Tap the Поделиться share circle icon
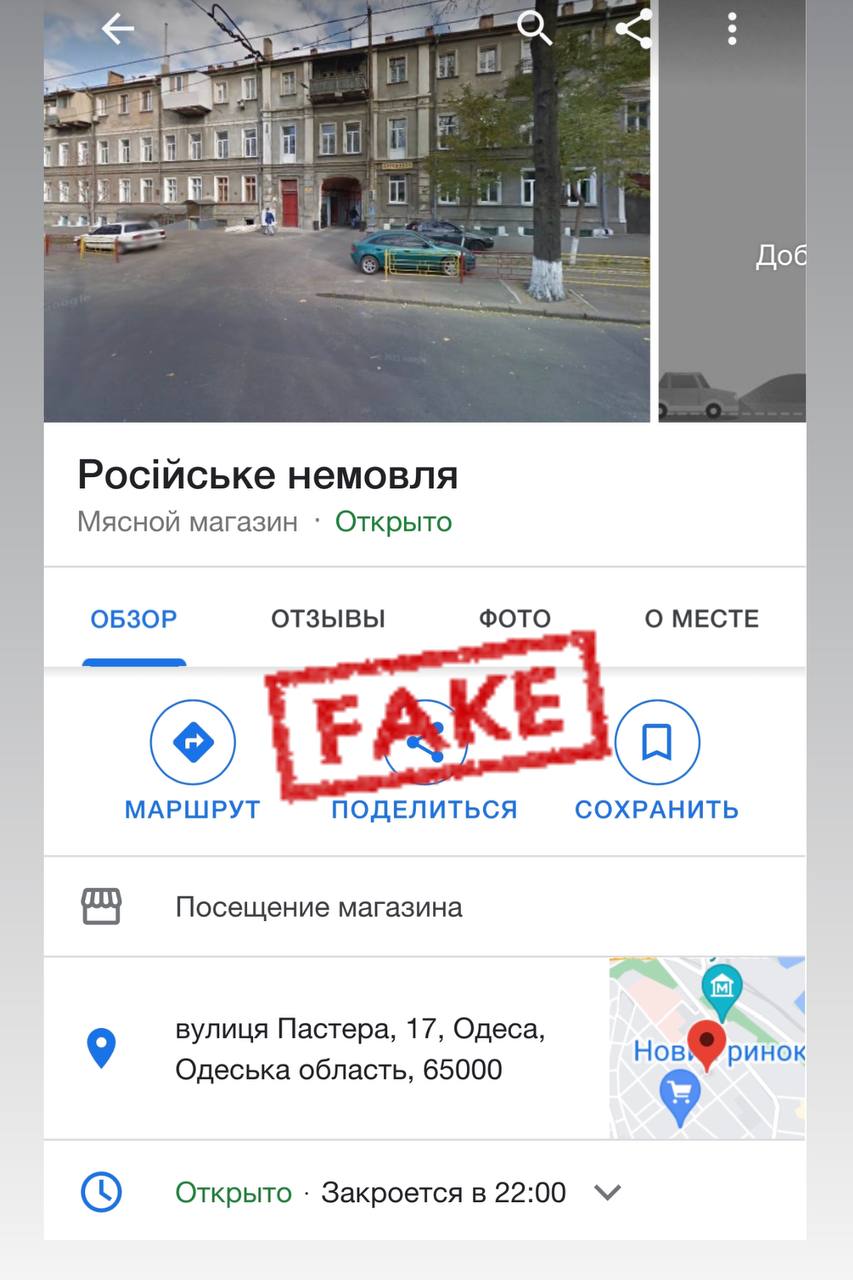Image resolution: width=853 pixels, height=1280 pixels. 425,742
